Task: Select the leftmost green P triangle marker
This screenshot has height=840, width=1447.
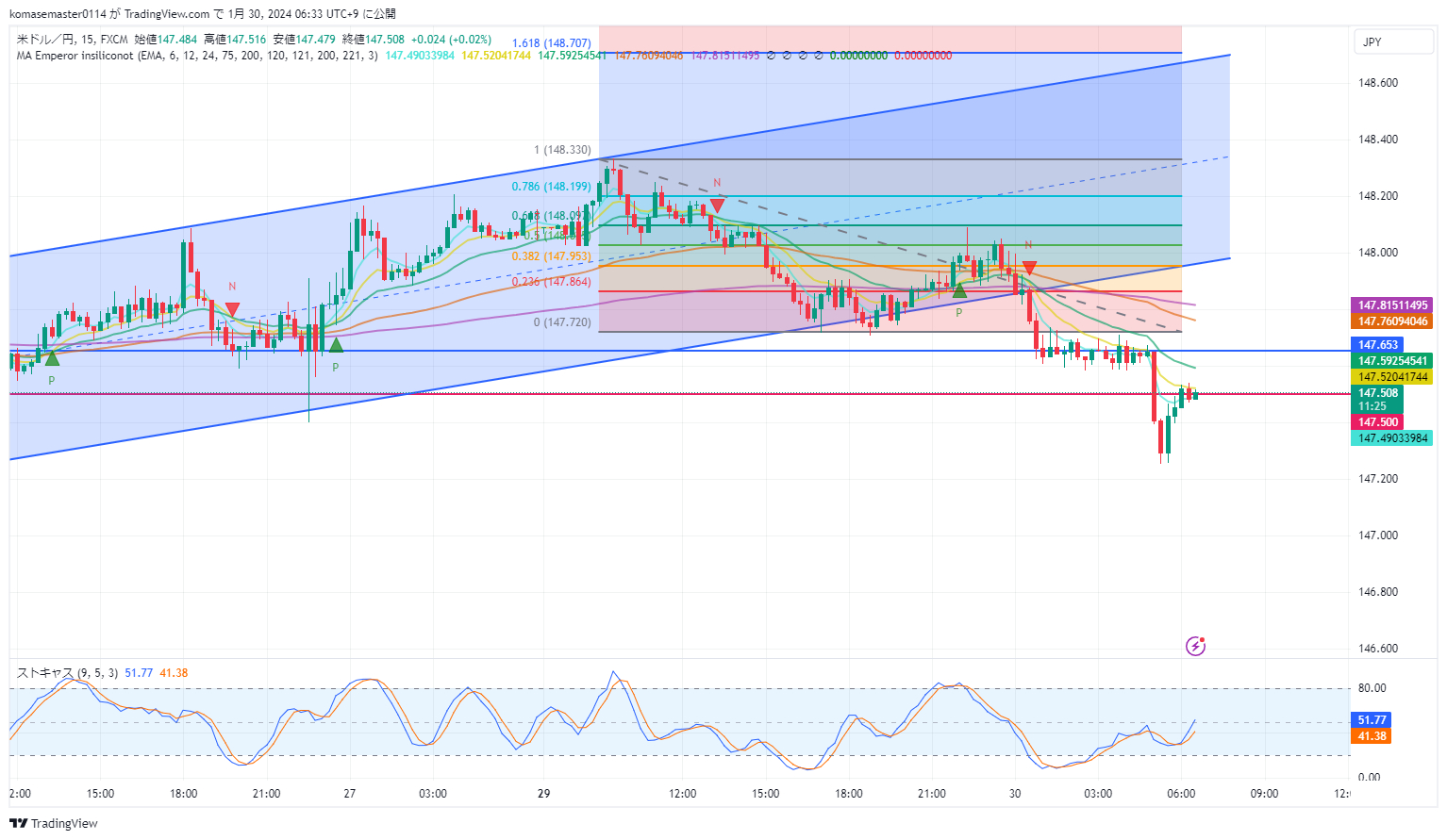Action: (x=52, y=357)
